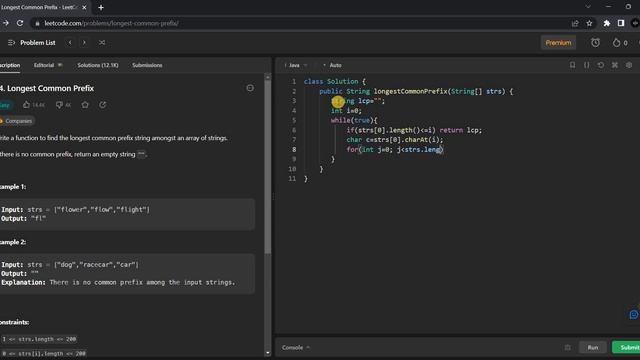Go to the next problem arrow

(x=84, y=42)
